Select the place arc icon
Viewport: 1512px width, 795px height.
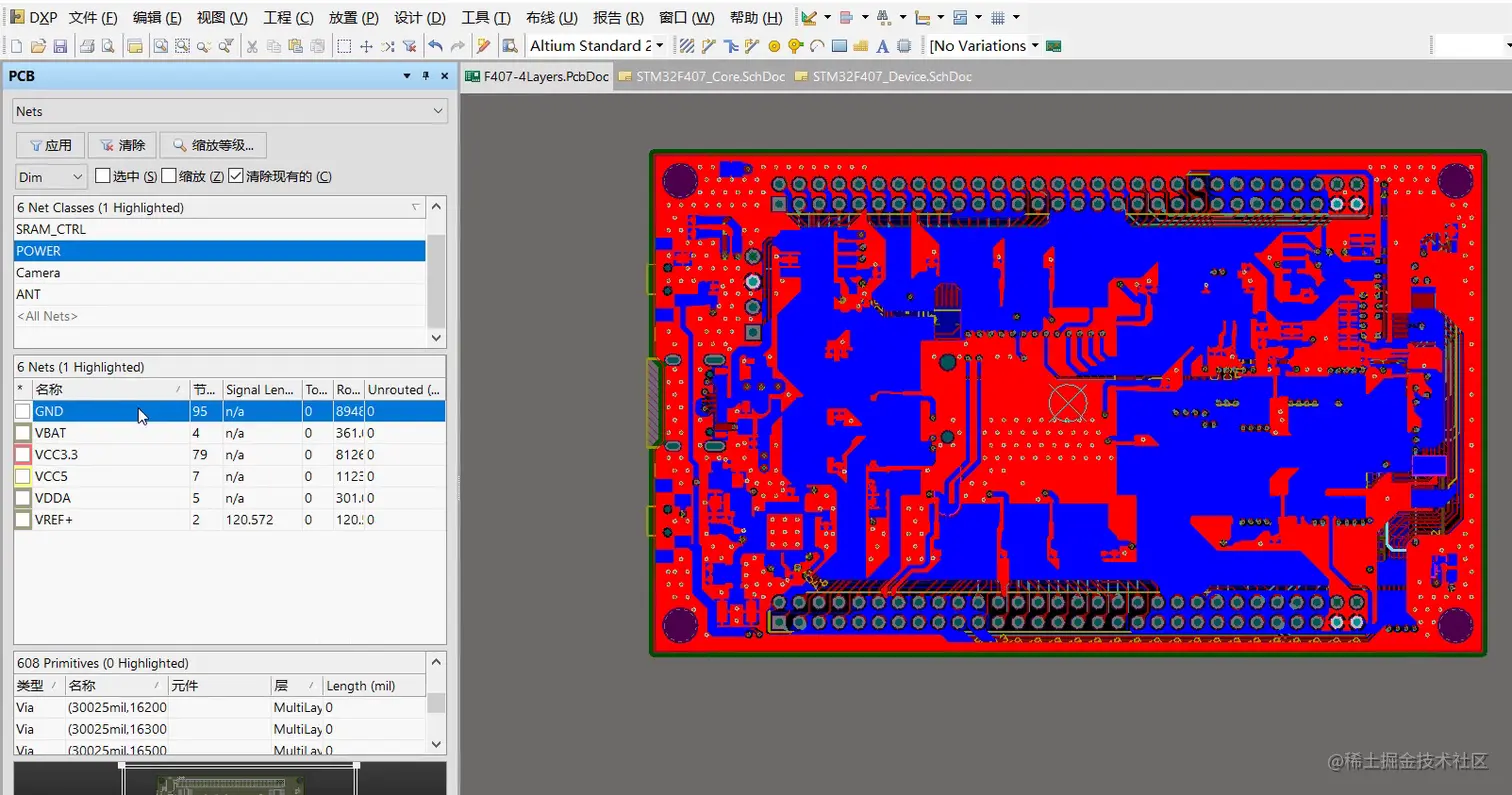pyautogui.click(x=817, y=46)
